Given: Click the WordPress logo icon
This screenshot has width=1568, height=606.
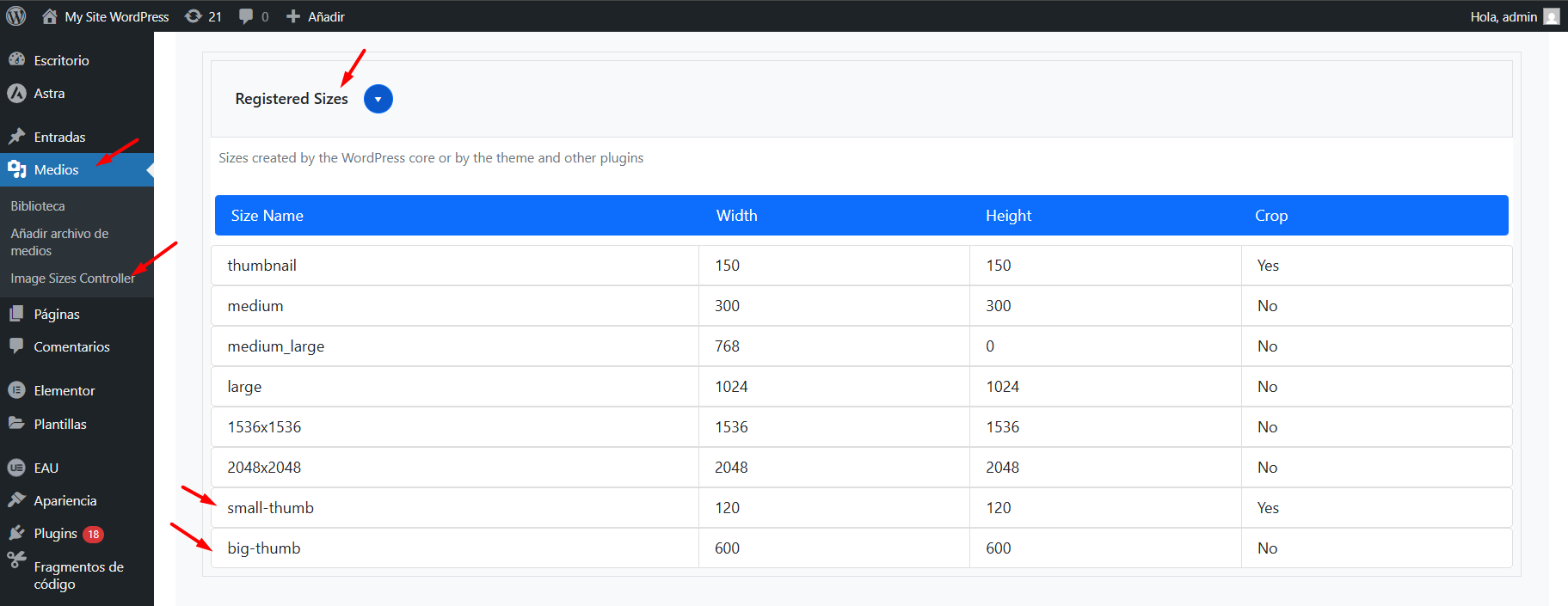Looking at the screenshot, I should pos(15,16).
